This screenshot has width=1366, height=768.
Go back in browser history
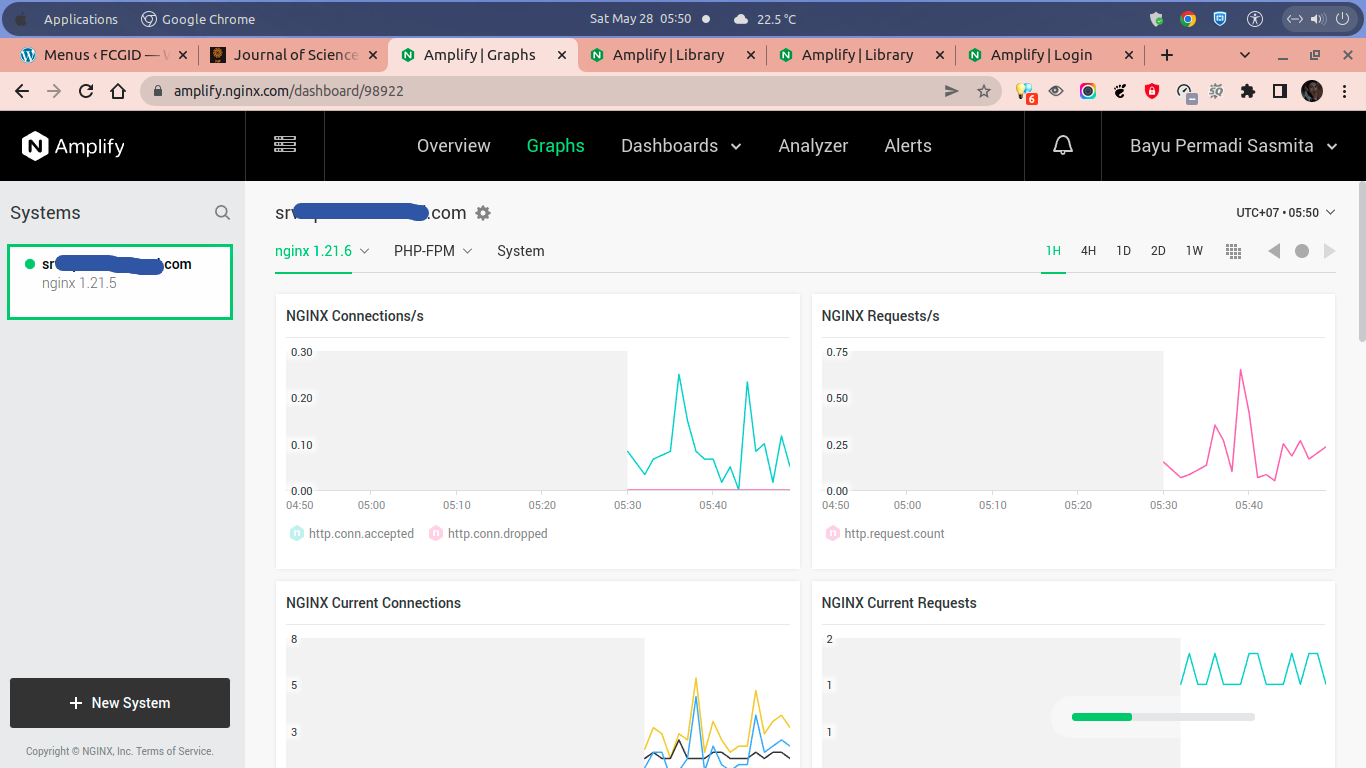tap(22, 91)
